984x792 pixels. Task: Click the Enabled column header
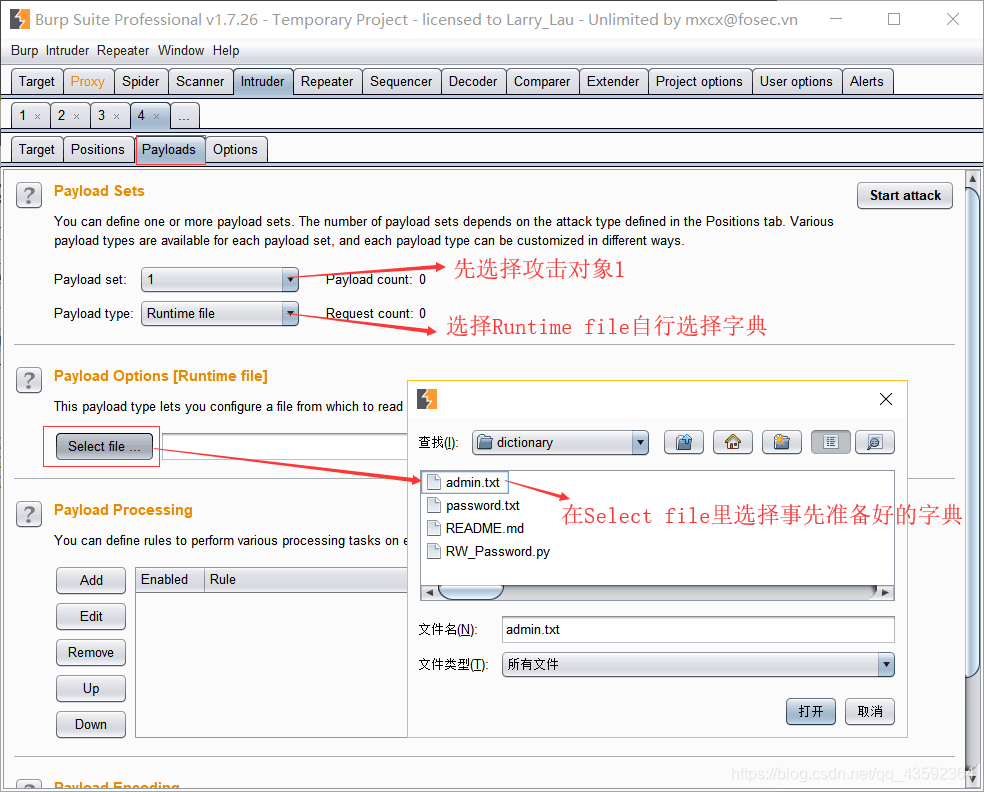pyautogui.click(x=170, y=580)
